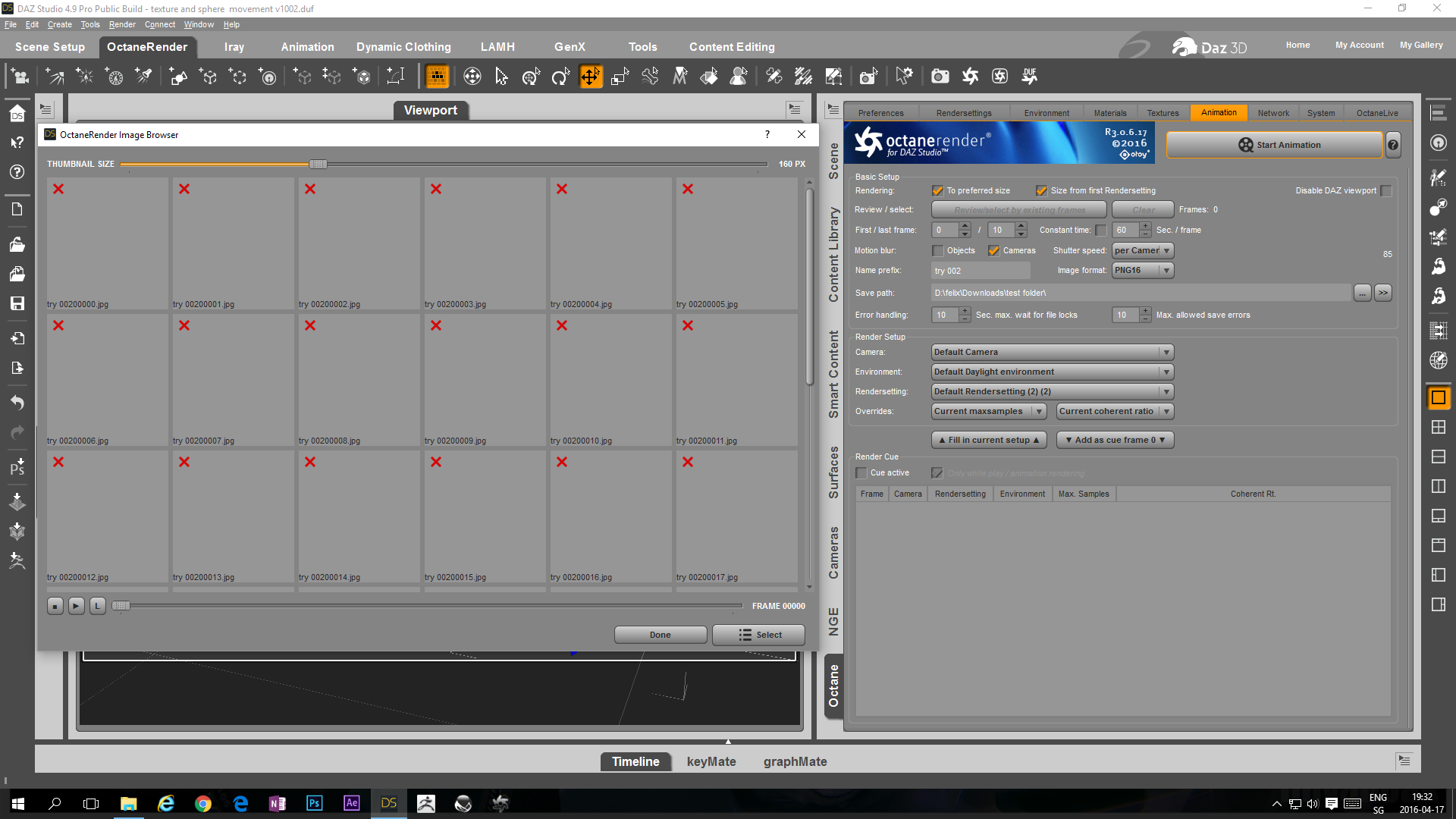Click the Rotate tool icon
Screen dimensions: 1456x819
click(x=560, y=77)
